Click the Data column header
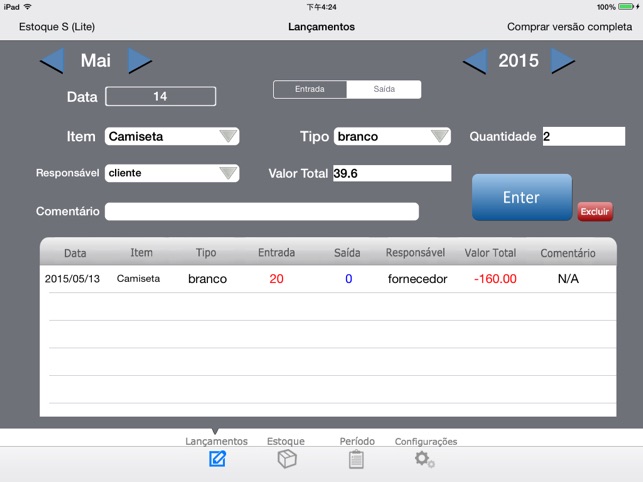 coord(75,253)
